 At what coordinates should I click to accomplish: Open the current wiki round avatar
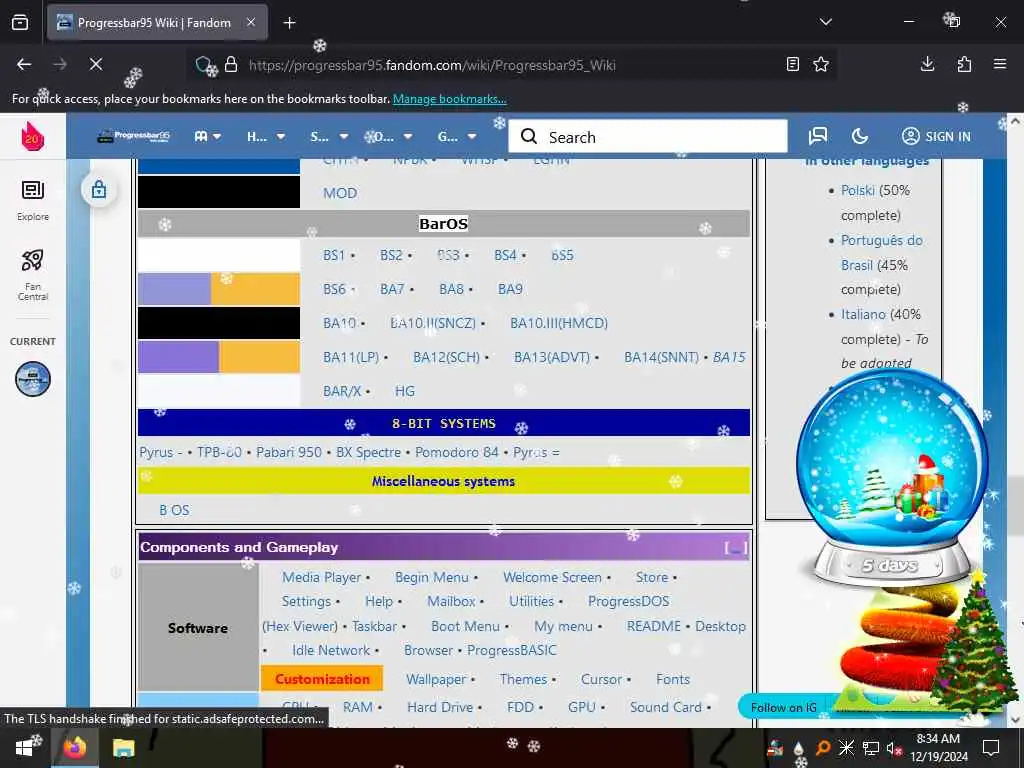coord(33,379)
